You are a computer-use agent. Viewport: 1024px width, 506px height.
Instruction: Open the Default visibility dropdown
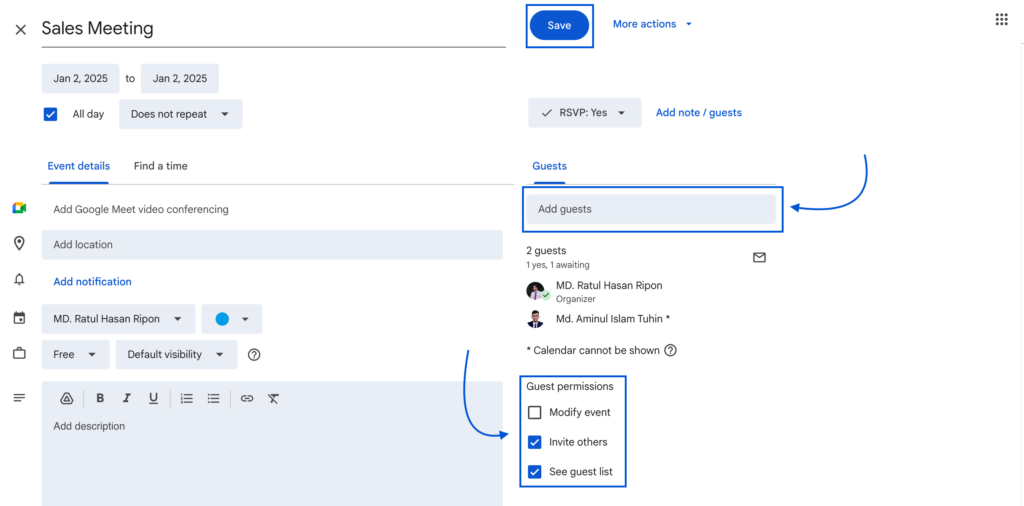[x=175, y=354]
